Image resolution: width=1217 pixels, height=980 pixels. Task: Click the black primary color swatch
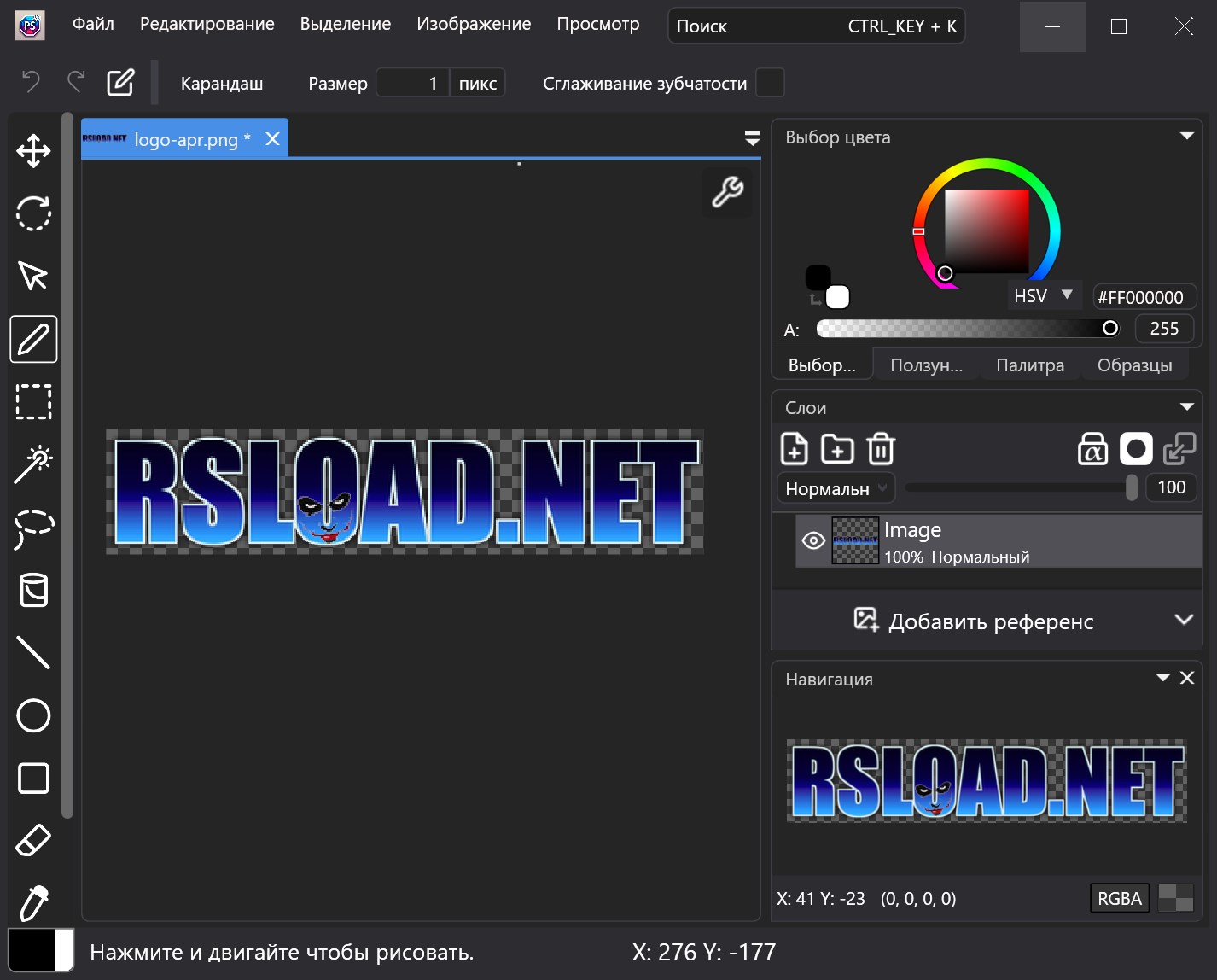tap(818, 277)
